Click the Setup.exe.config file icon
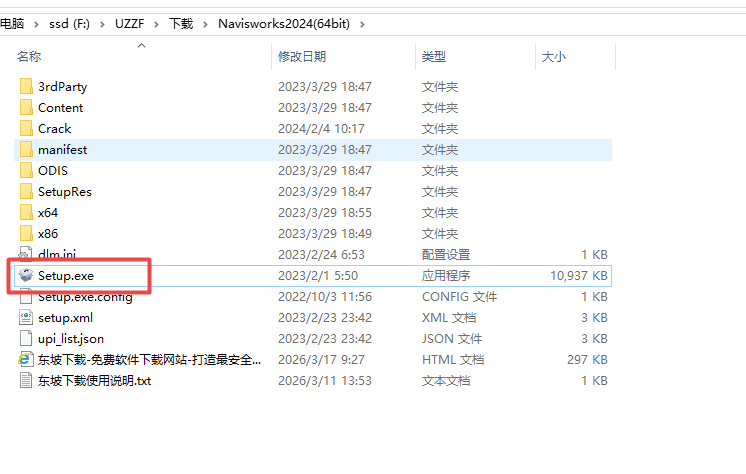This screenshot has height=474, width=746. click(26, 297)
